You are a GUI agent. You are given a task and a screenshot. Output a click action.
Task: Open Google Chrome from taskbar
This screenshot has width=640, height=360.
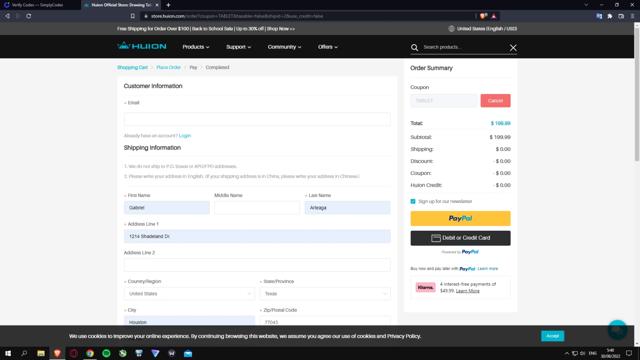(x=90, y=353)
